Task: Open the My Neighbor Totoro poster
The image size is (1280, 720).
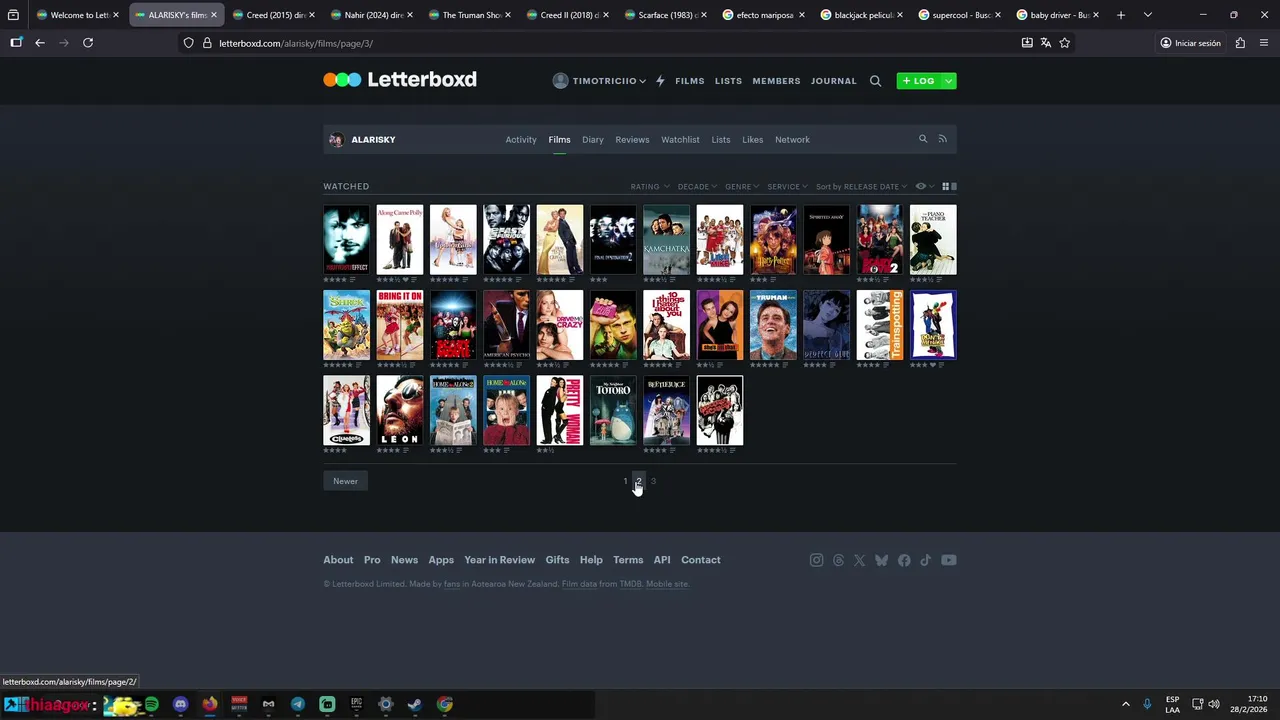Action: tap(613, 410)
